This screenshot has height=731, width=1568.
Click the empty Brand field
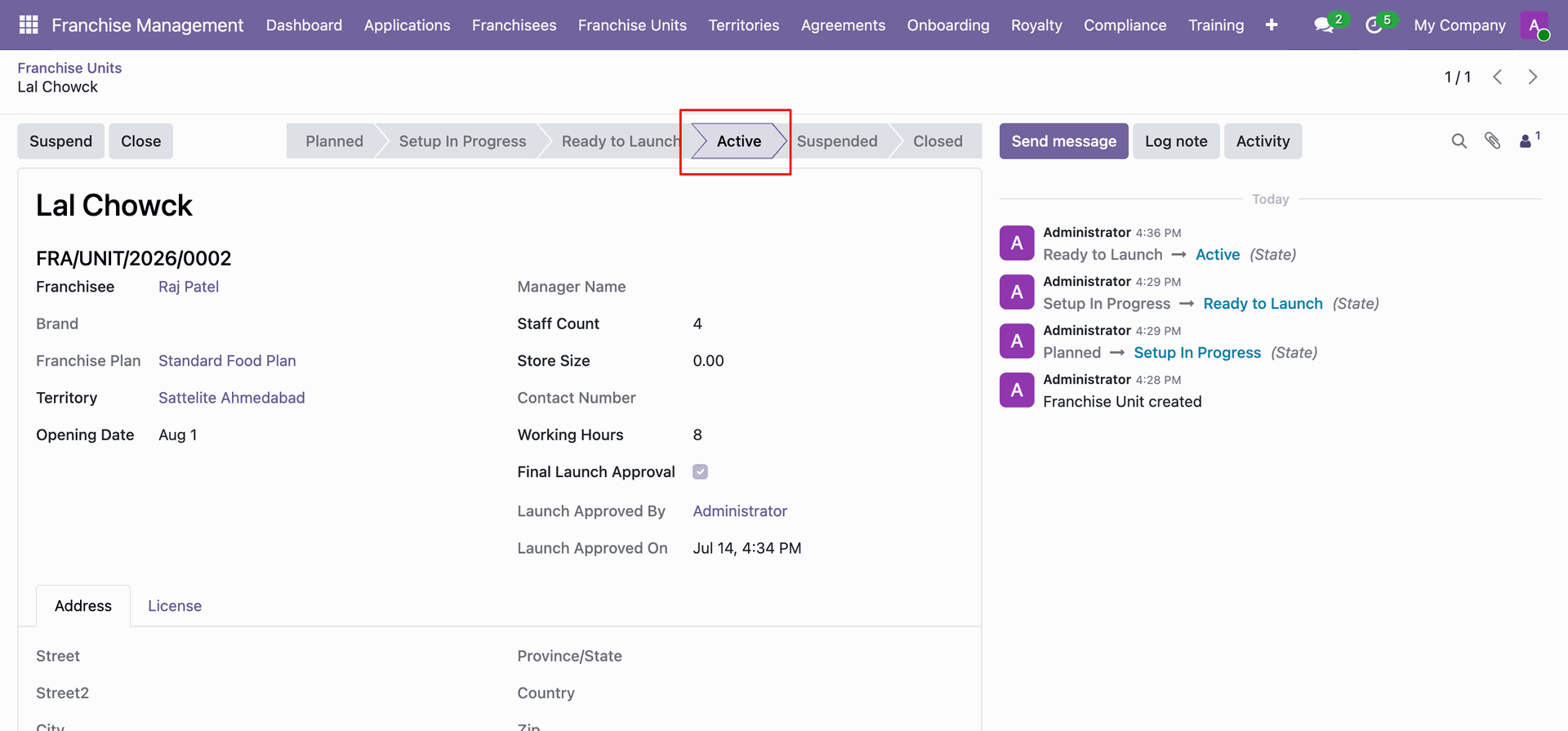pos(318,324)
